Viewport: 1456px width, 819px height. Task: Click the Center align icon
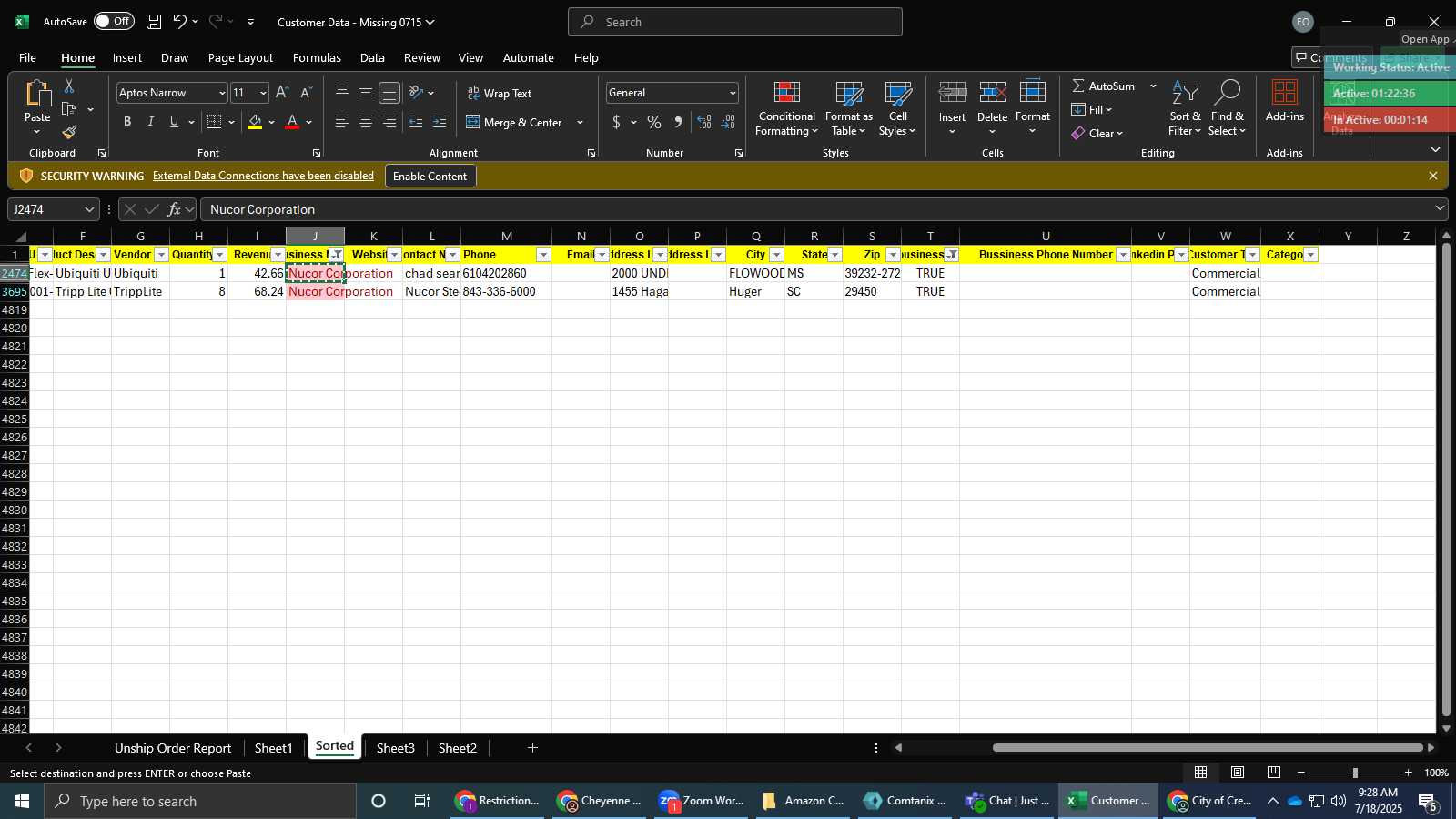pos(366,122)
